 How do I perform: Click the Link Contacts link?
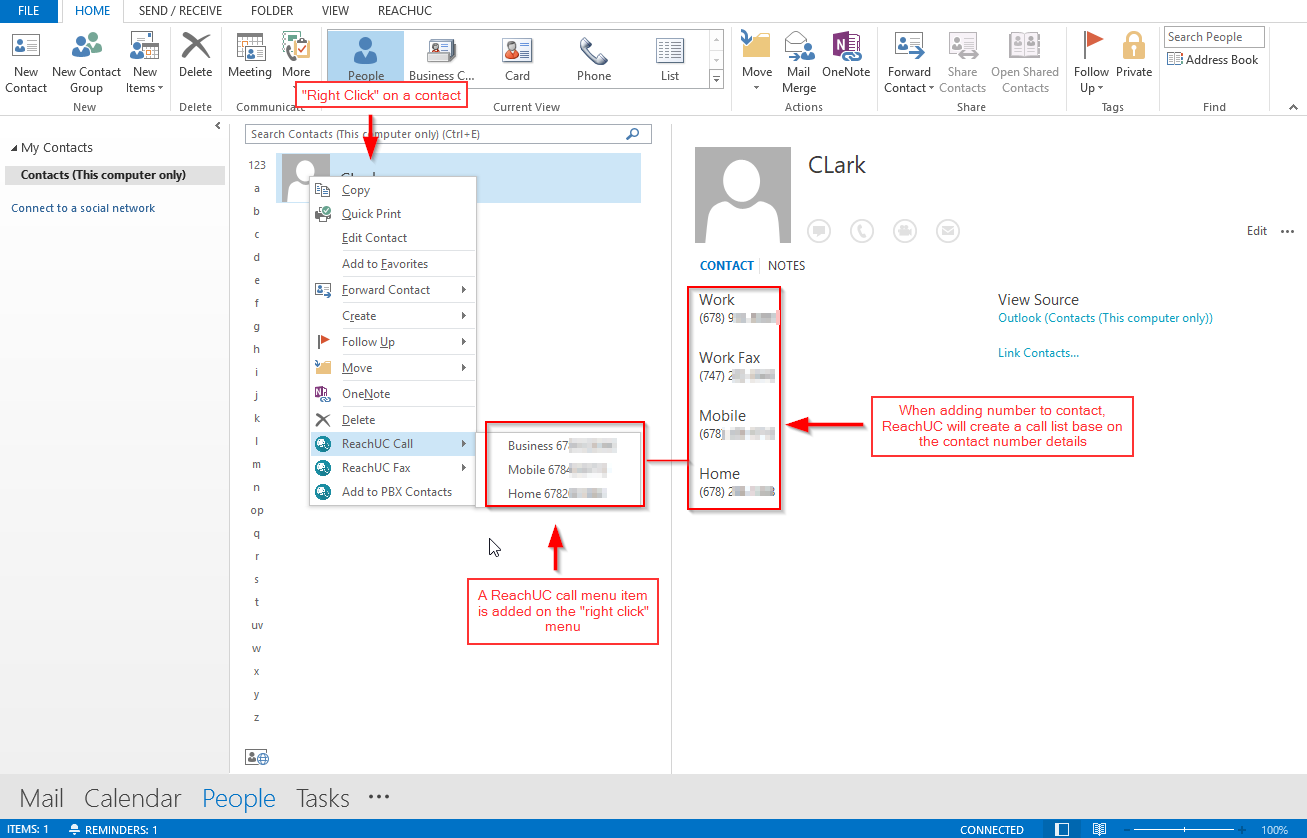(1038, 353)
